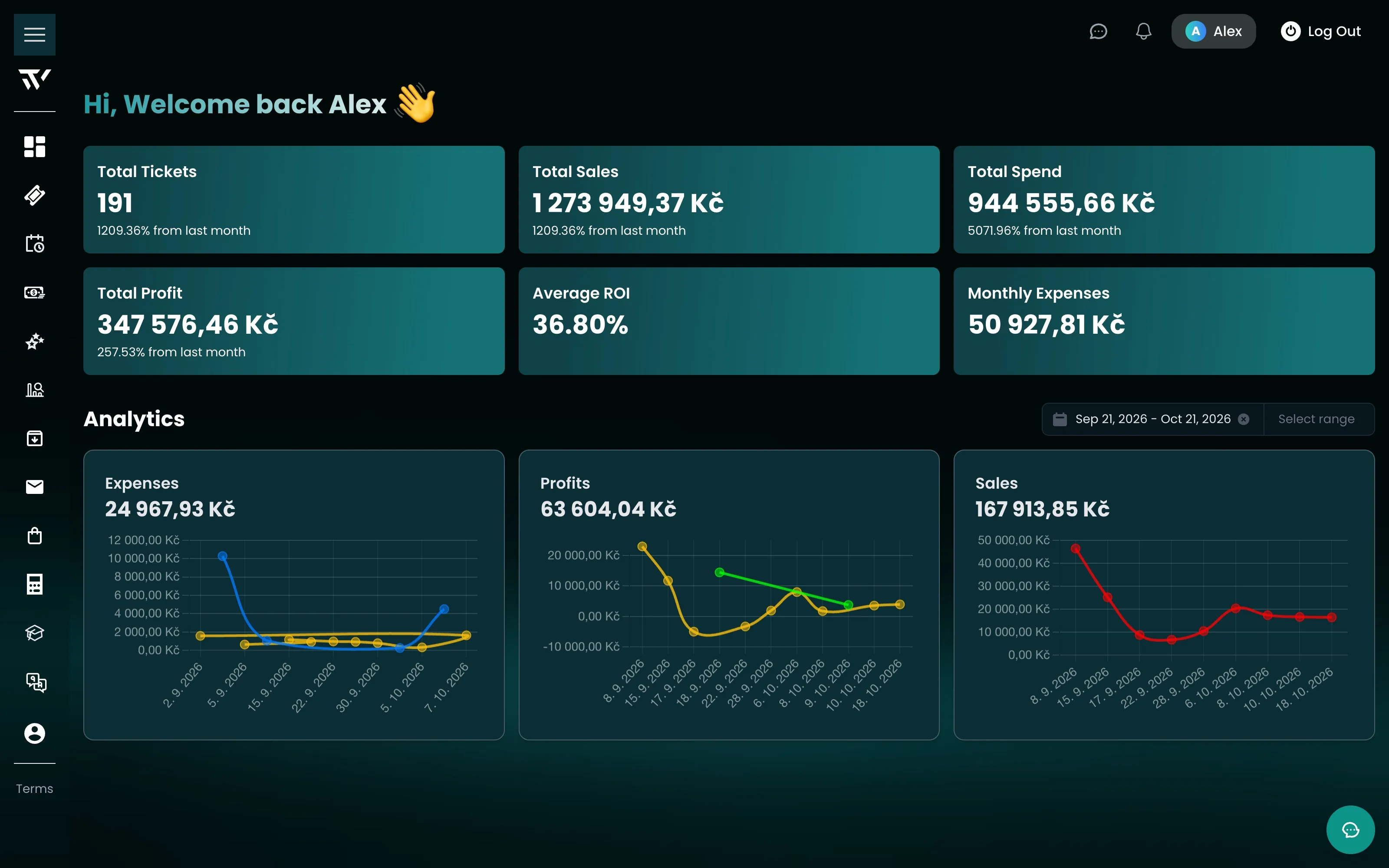Open the calculator icon in the sidebar
The height and width of the screenshot is (868, 1389).
[x=34, y=585]
